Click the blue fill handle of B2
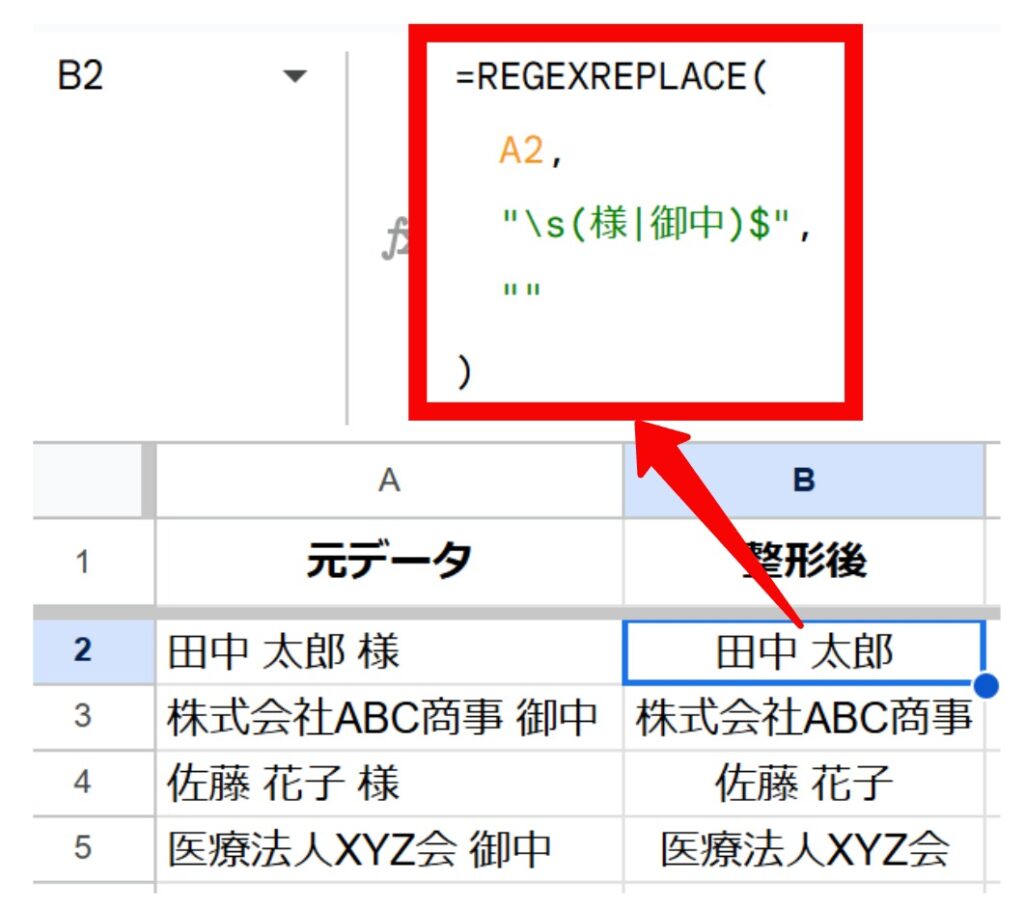This screenshot has height=909, width=1024. tap(985, 686)
